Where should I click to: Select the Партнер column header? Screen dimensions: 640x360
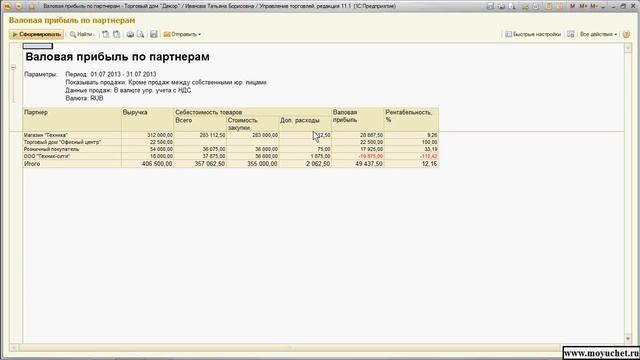(x=72, y=119)
